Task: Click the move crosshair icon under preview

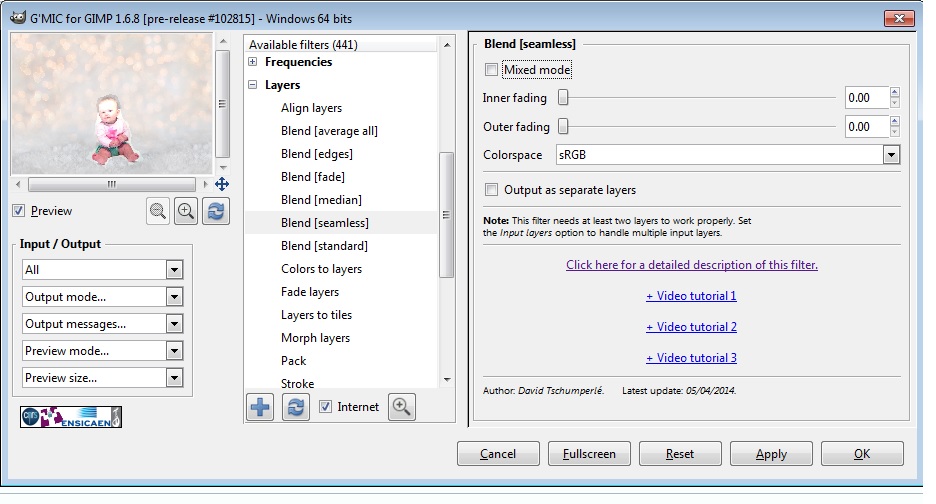Action: [222, 184]
